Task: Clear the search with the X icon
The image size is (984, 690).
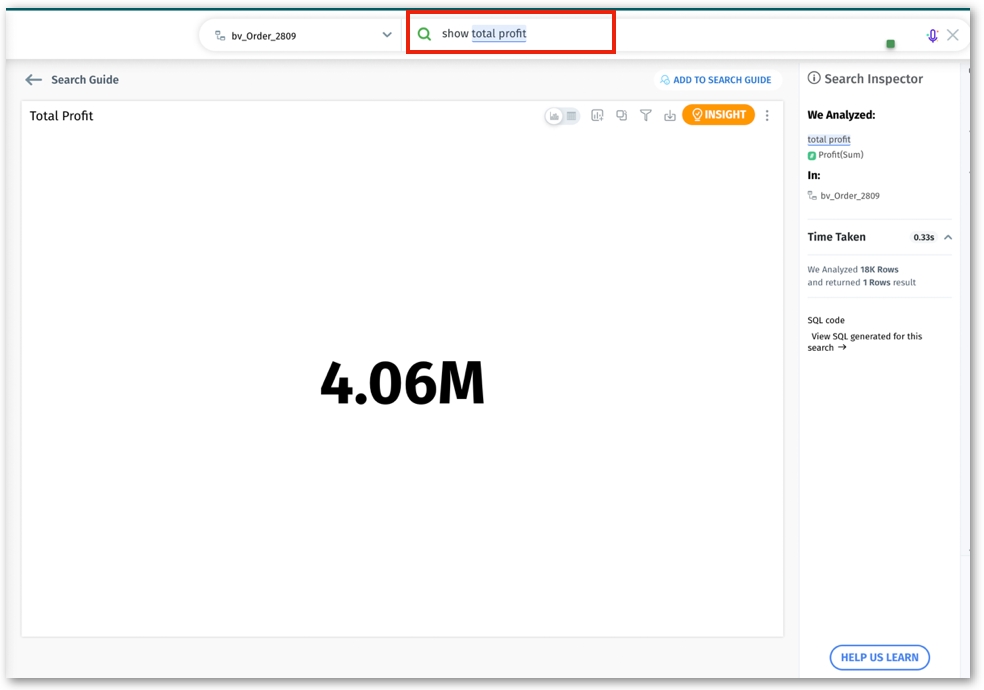Action: click(x=953, y=35)
